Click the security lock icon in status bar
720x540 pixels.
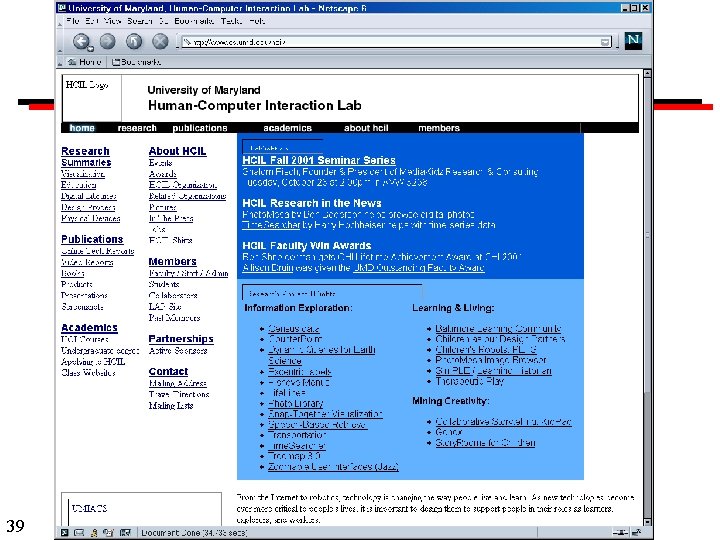pos(636,533)
